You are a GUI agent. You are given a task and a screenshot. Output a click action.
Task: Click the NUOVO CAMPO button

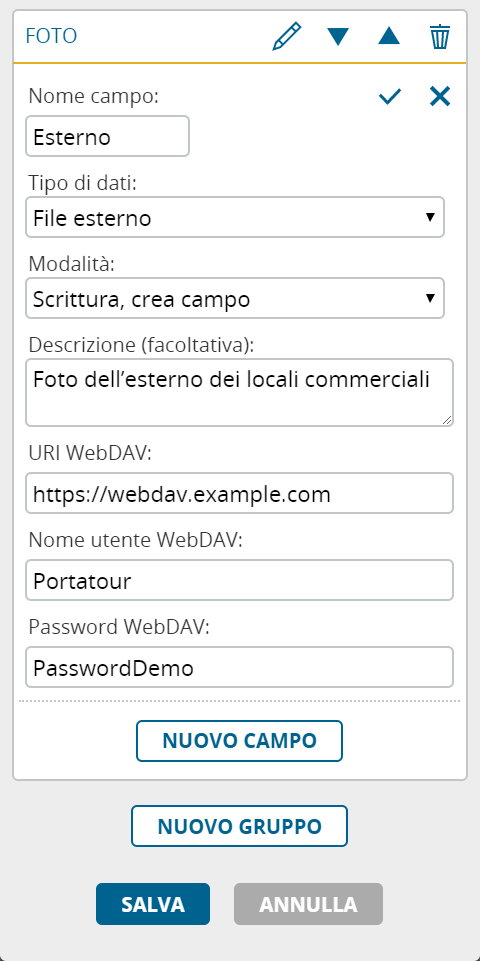pos(239,741)
